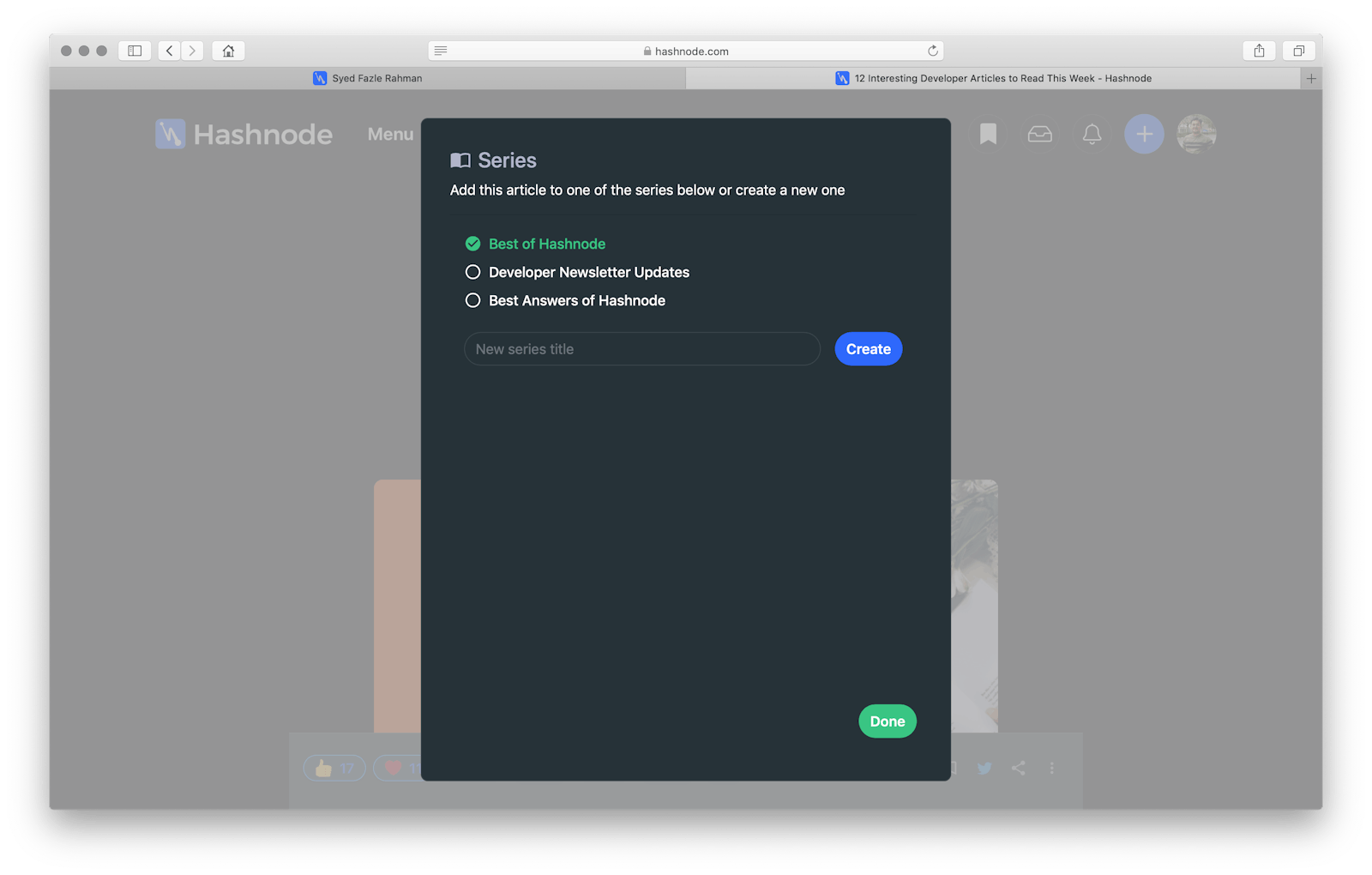
Task: Click the green Done button
Action: coord(888,721)
